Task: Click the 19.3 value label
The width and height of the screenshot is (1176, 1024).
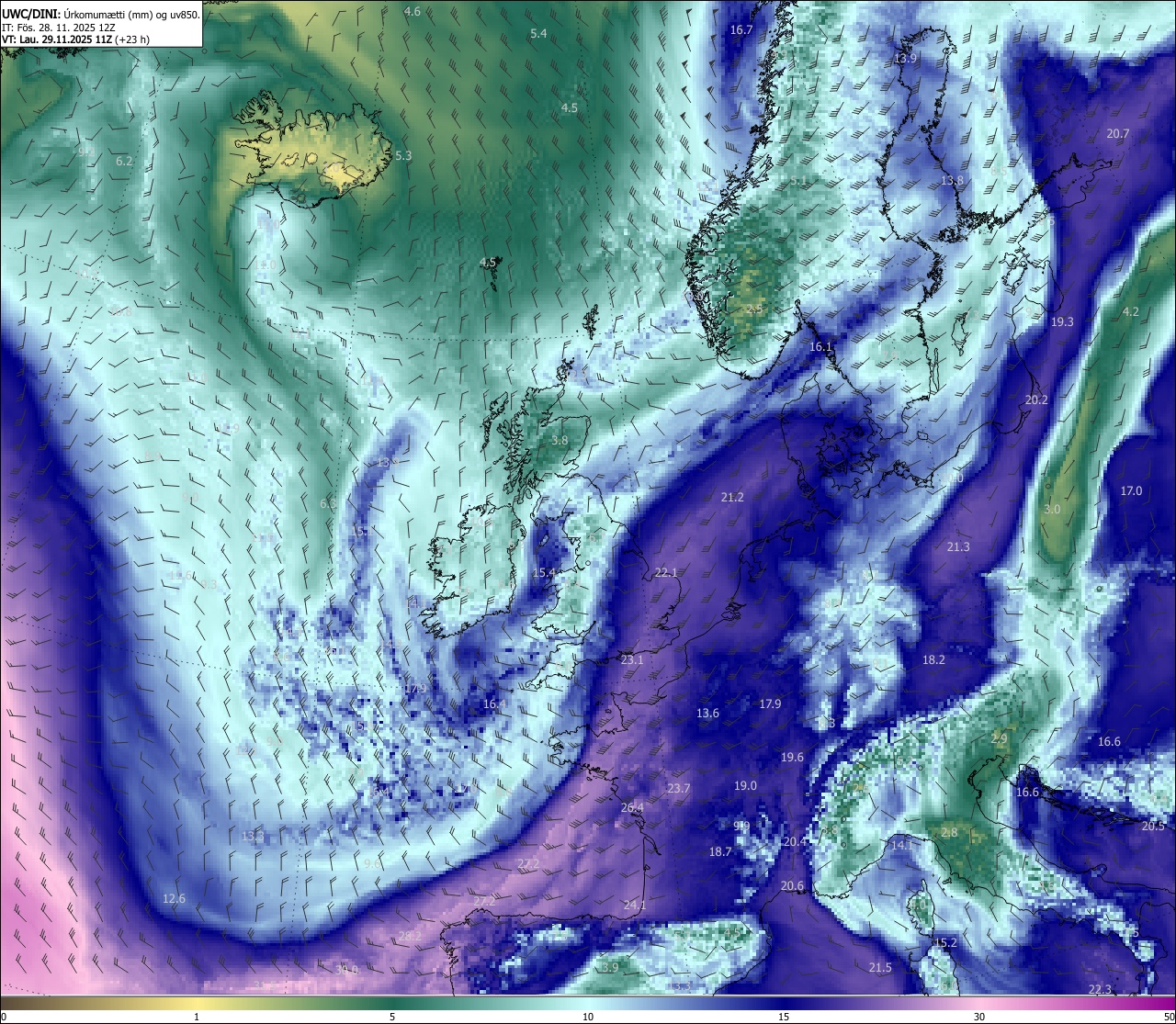Action: (x=1062, y=321)
